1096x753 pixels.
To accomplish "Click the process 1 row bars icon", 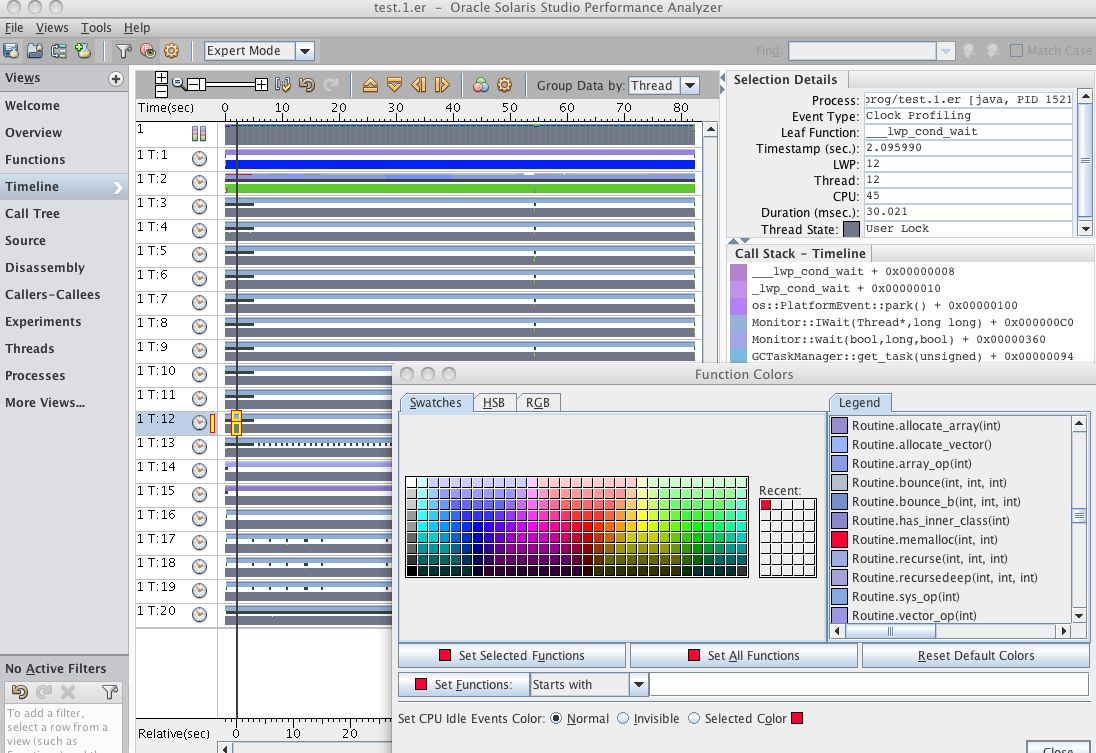I will 199,133.
